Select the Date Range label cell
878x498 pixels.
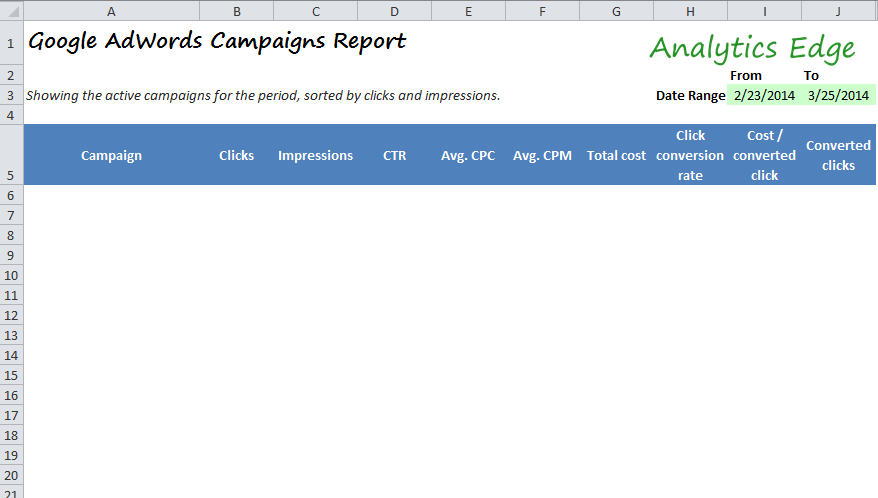pos(690,96)
